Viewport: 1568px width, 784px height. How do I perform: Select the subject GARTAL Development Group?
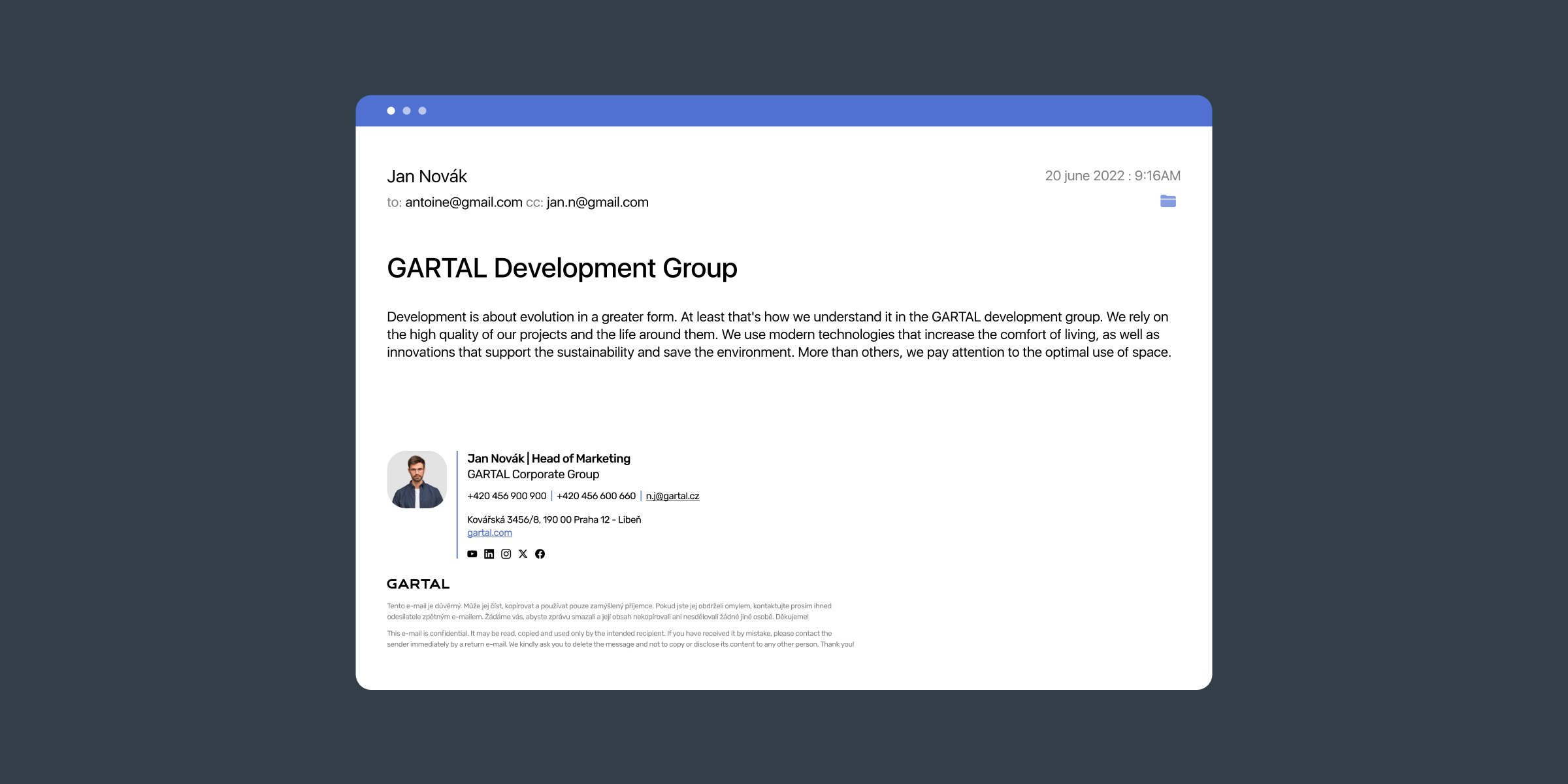pos(563,268)
